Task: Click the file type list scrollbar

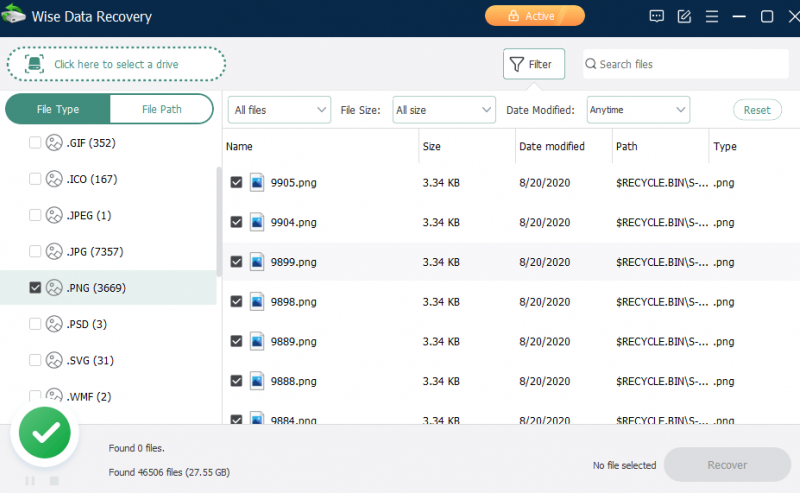Action: pos(219,222)
